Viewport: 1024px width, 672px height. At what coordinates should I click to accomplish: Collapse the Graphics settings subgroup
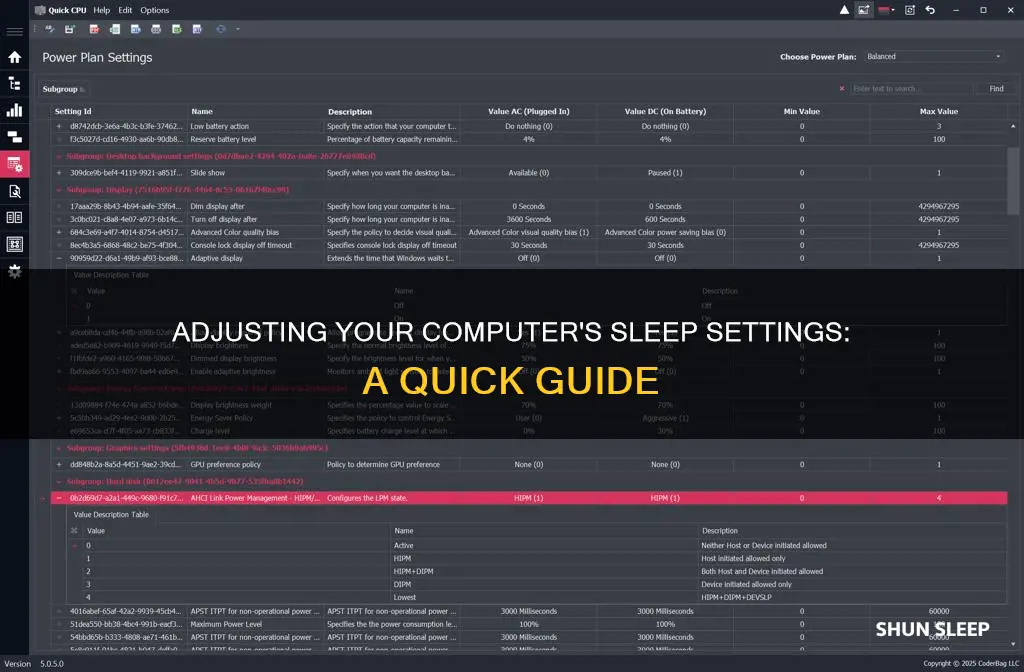pyautogui.click(x=59, y=449)
